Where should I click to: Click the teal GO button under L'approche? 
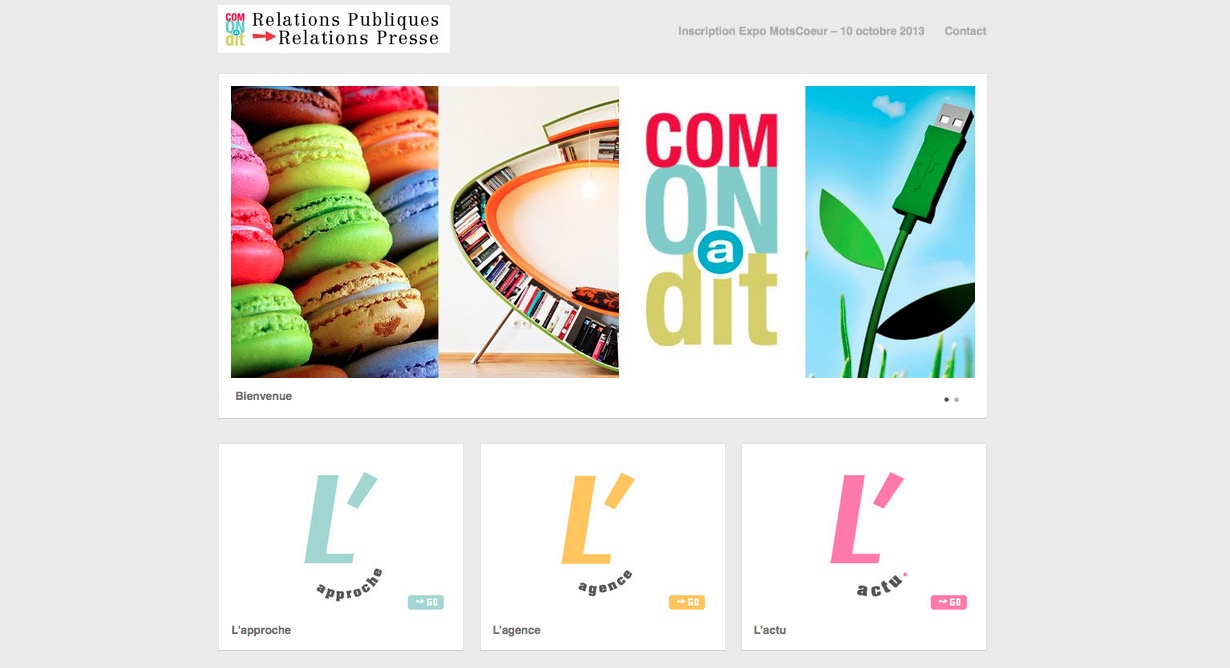(x=425, y=602)
